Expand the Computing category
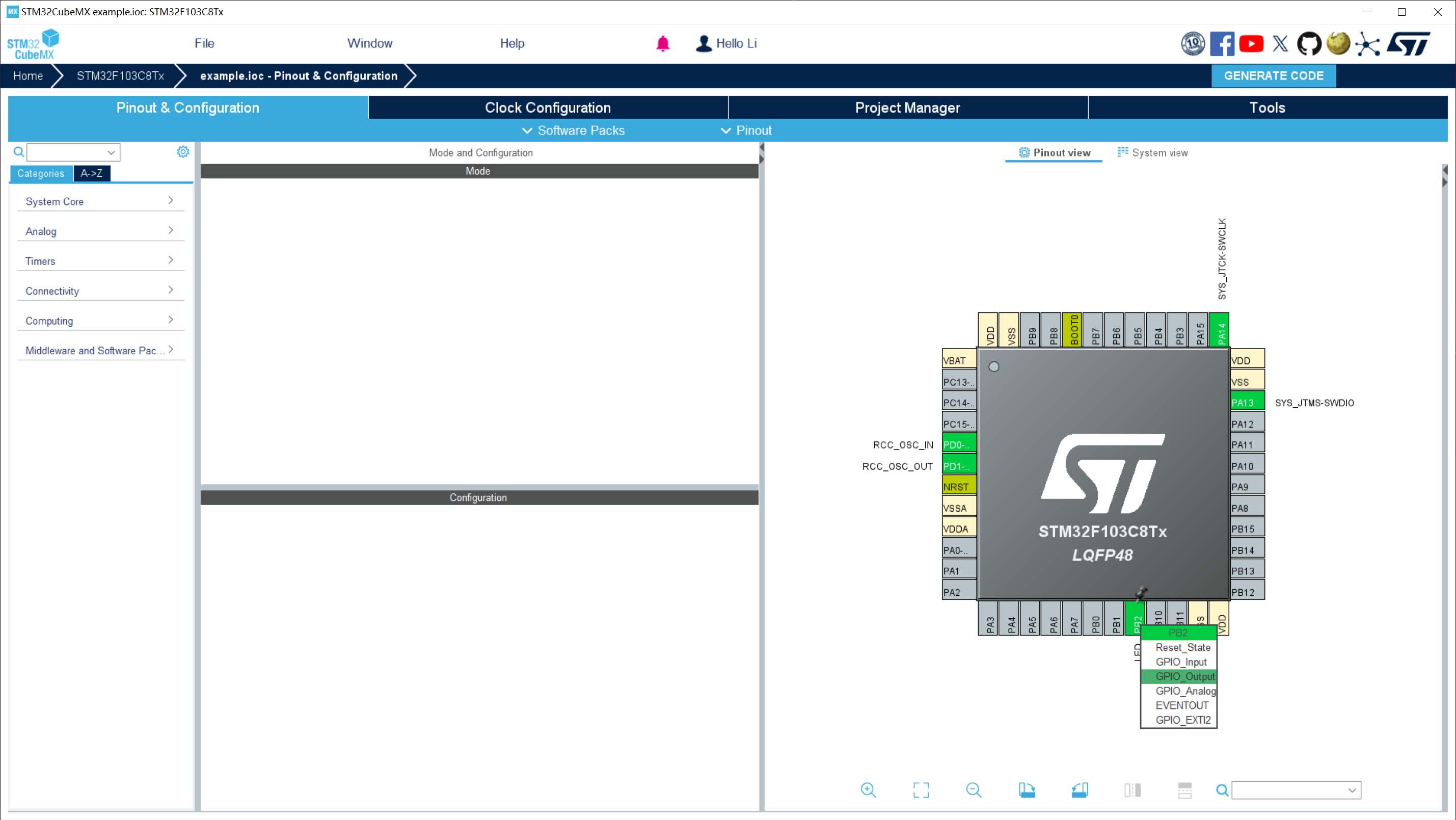The image size is (1456, 820). click(x=100, y=321)
